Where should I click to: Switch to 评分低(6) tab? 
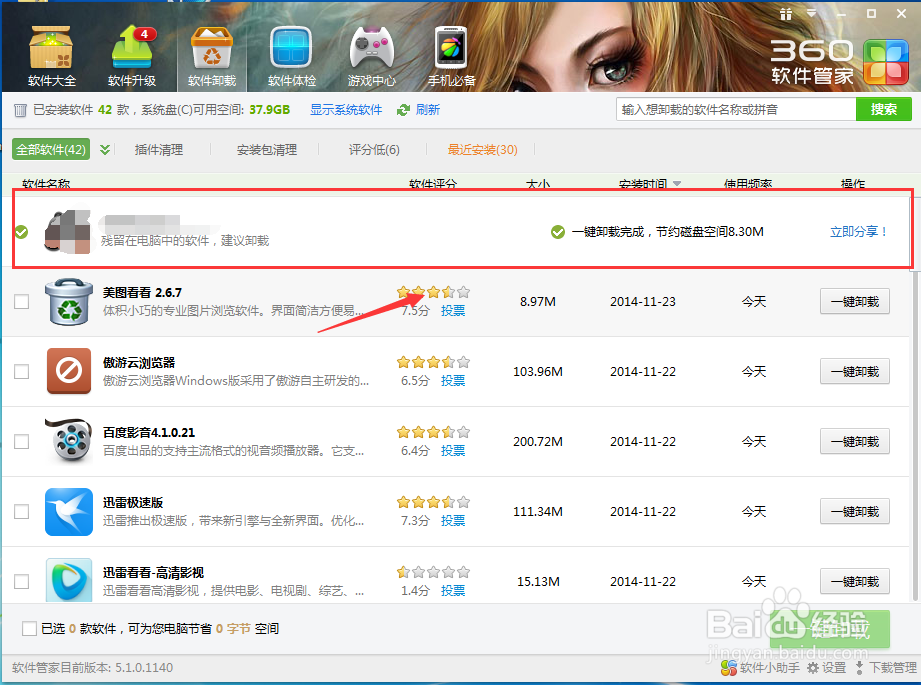(x=374, y=150)
